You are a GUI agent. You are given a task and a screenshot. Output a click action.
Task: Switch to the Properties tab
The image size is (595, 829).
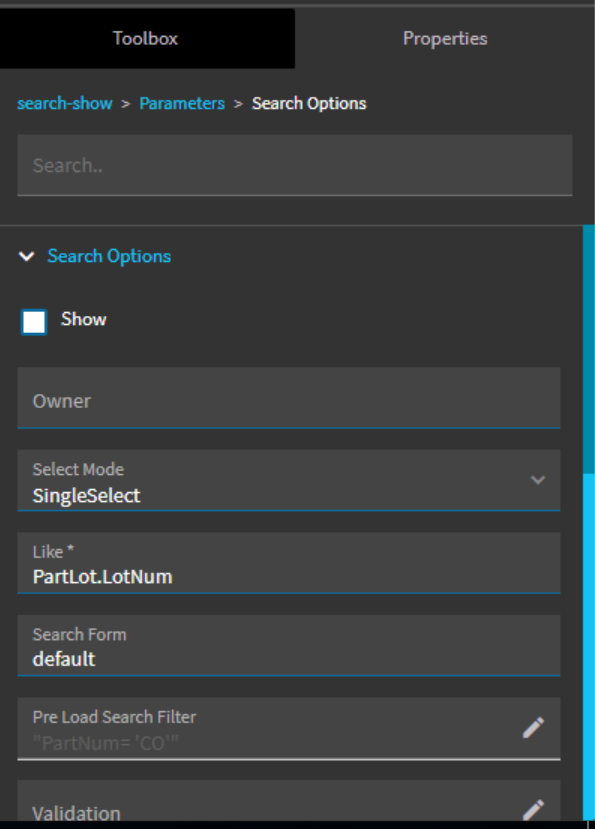(444, 38)
